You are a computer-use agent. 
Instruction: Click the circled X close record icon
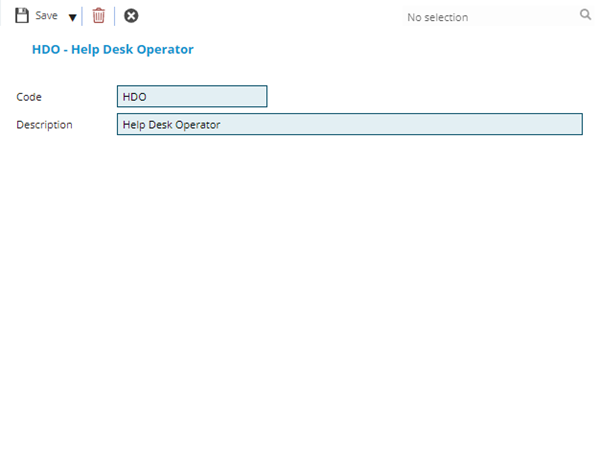(x=131, y=16)
